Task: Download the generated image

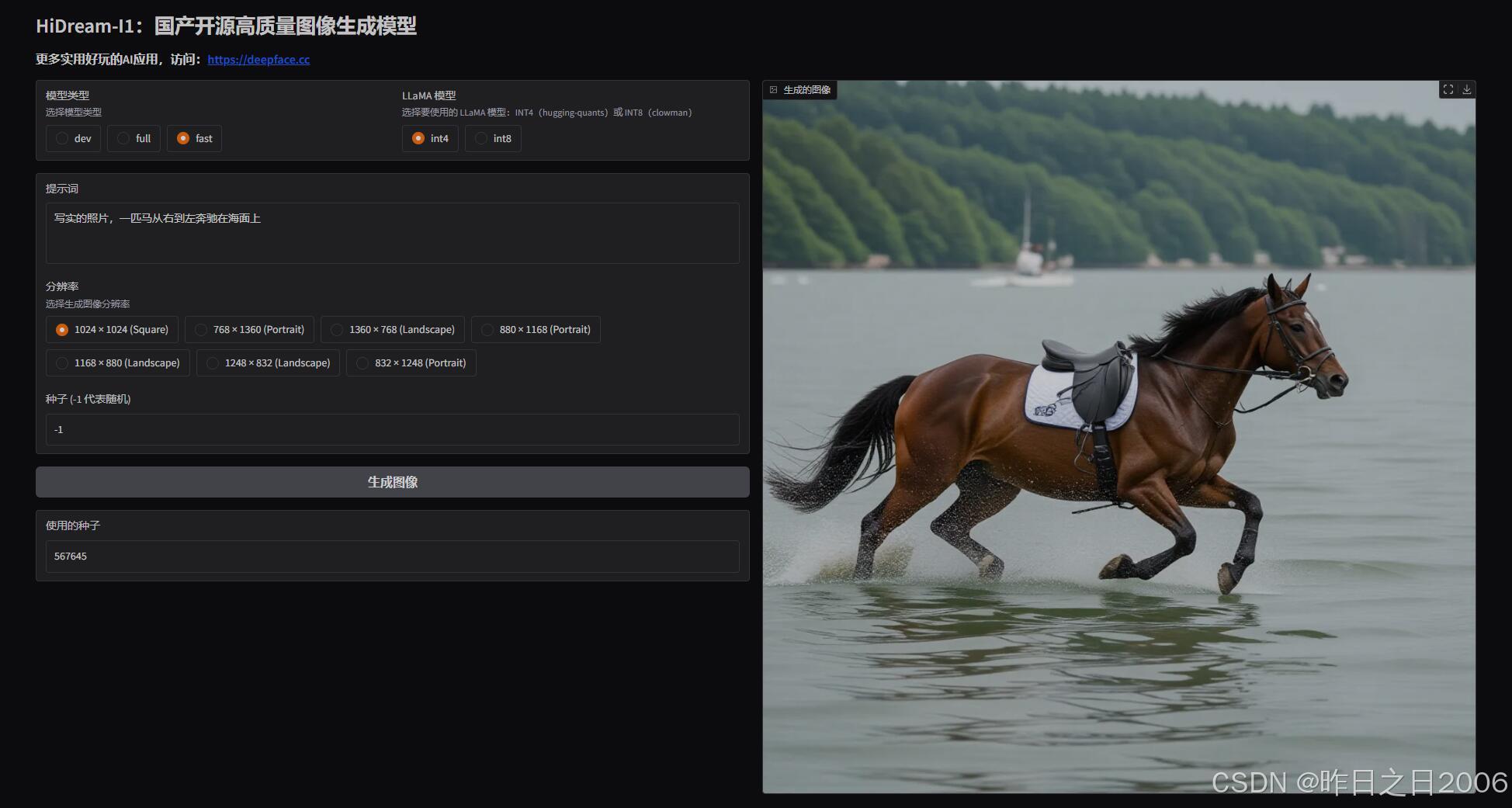Action: [1467, 90]
